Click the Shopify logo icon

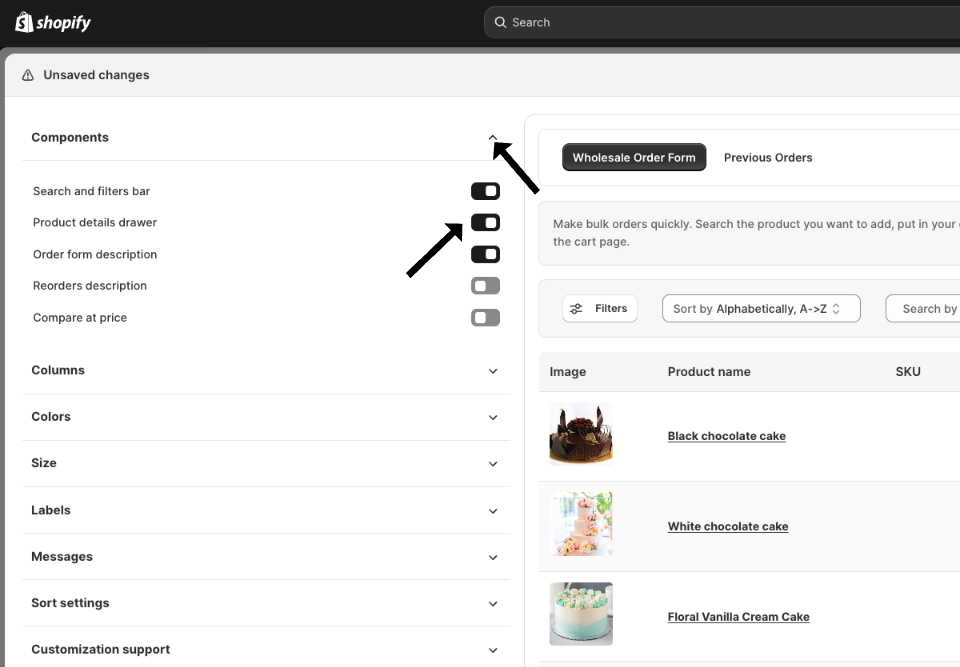pos(24,22)
